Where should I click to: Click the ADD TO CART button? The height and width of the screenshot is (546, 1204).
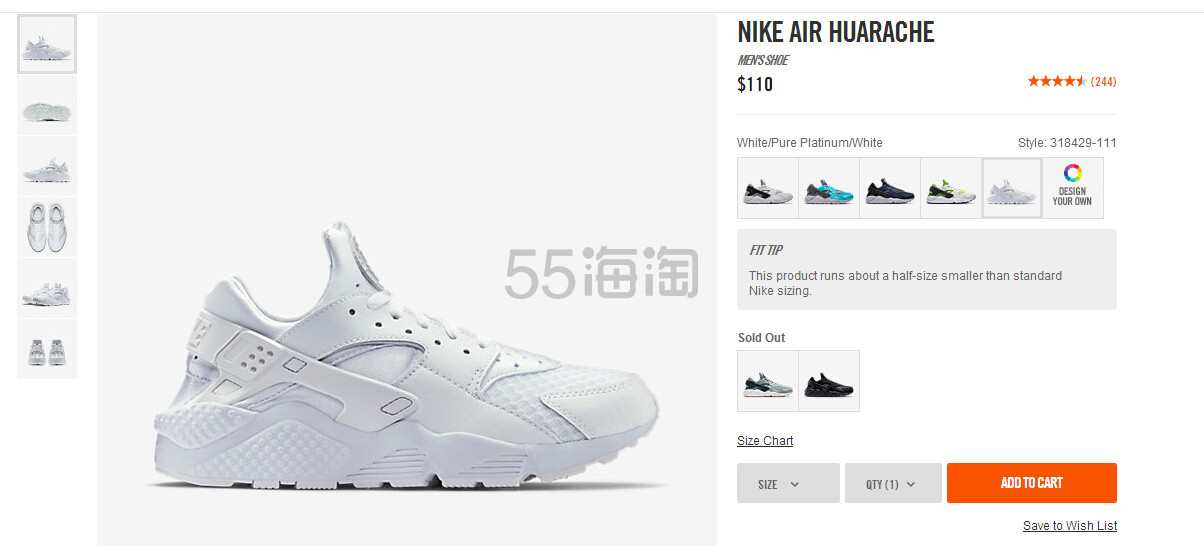tap(1032, 483)
